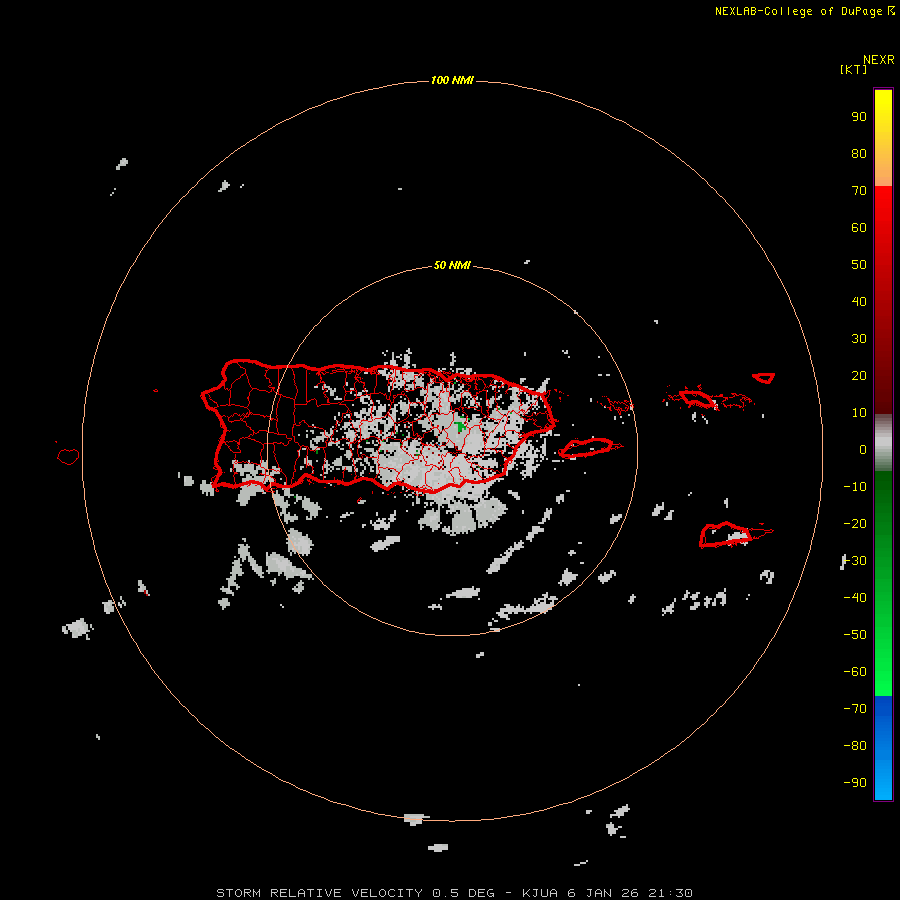The image size is (900, 900).
Task: Click the 0 value on velocity scale
Action: tap(863, 450)
